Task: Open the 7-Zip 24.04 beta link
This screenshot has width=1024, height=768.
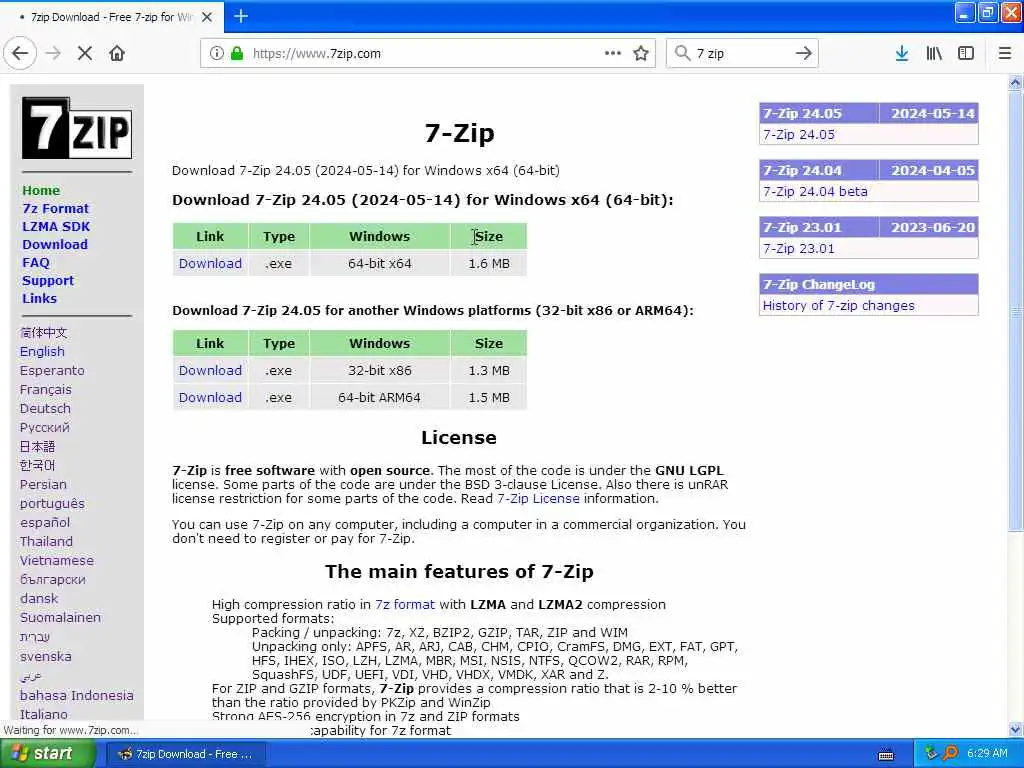Action: pos(815,191)
